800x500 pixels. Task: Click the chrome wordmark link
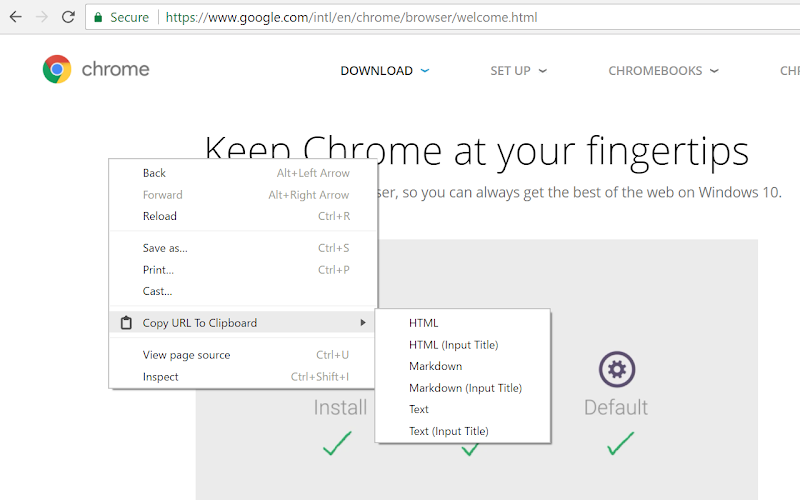click(115, 69)
